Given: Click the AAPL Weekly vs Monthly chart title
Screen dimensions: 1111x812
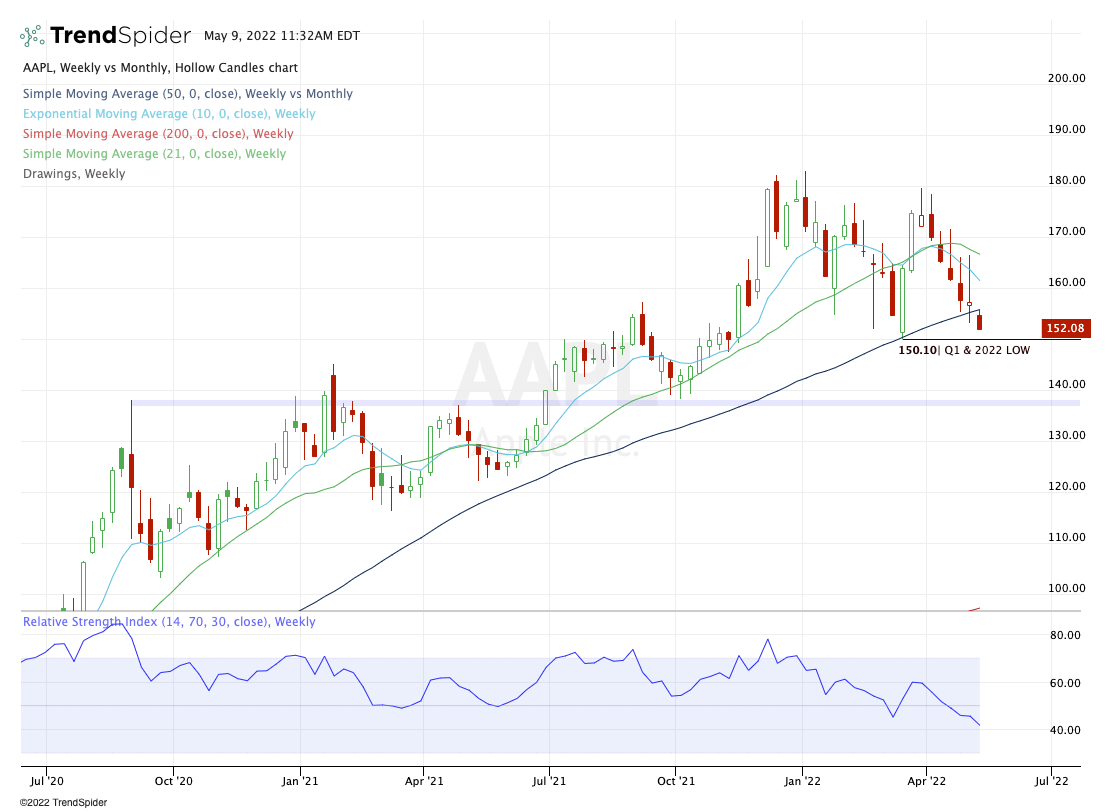Looking at the screenshot, I should click(x=160, y=68).
